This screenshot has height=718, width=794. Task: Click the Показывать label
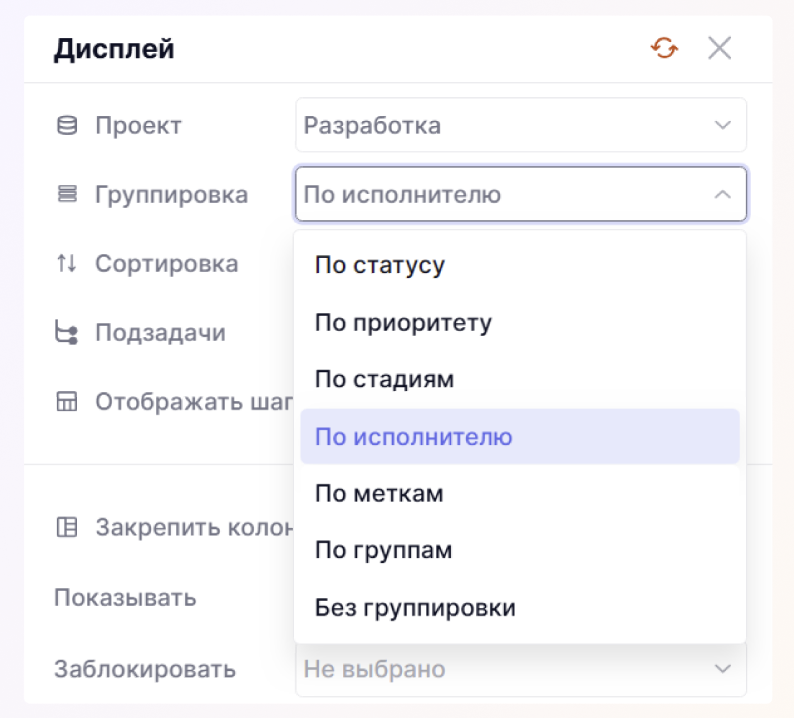click(x=125, y=598)
